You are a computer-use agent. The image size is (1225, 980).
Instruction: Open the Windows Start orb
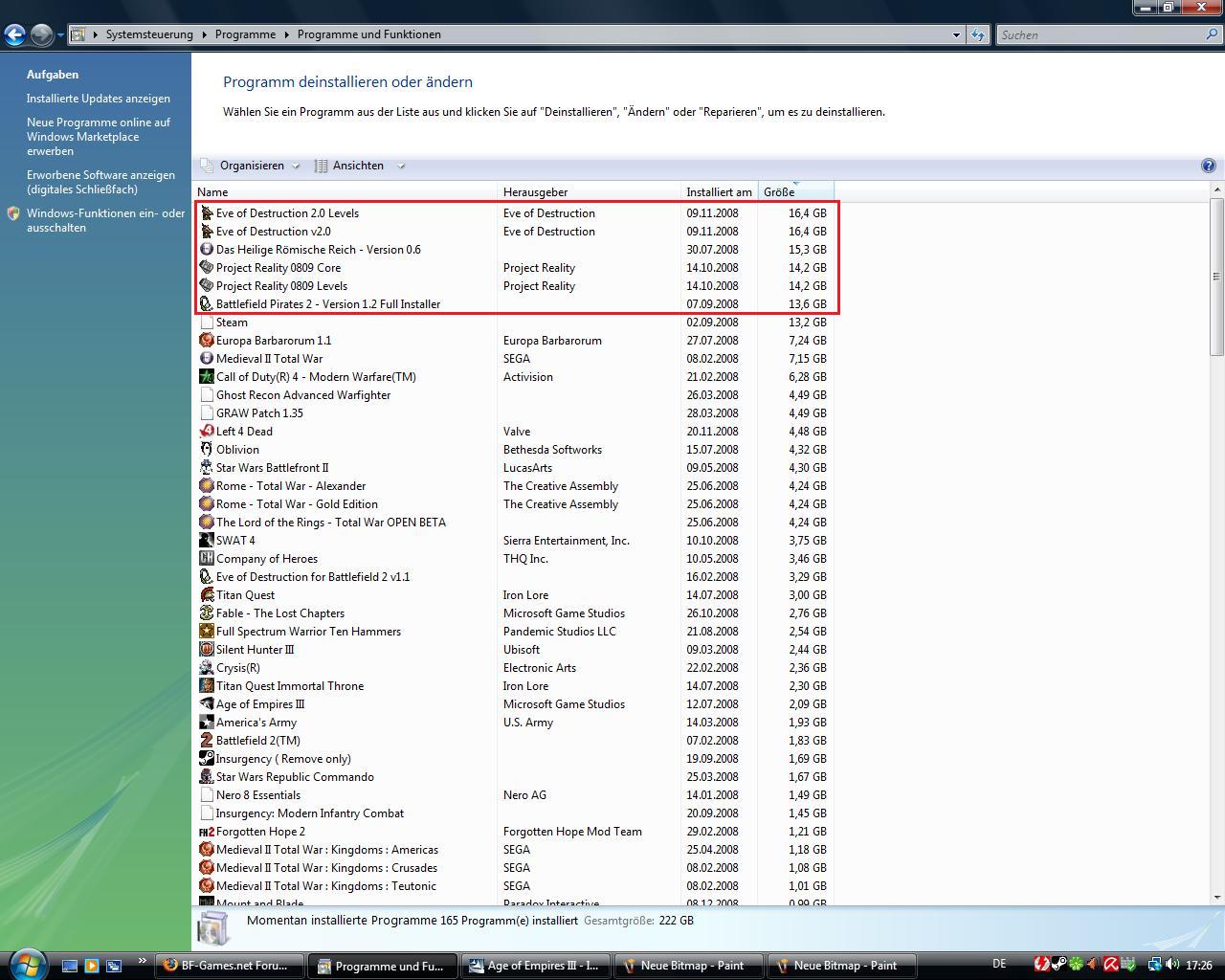click(x=27, y=965)
